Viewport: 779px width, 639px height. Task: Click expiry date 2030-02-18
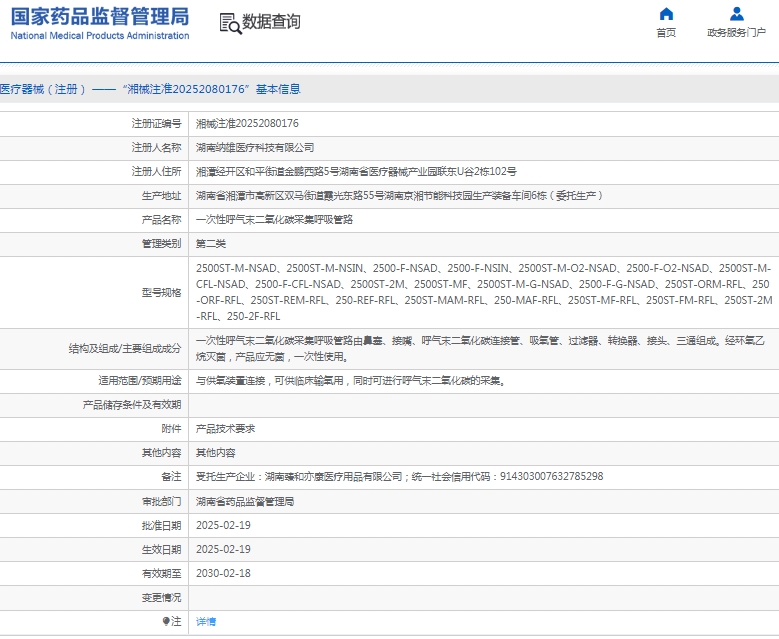tap(223, 573)
